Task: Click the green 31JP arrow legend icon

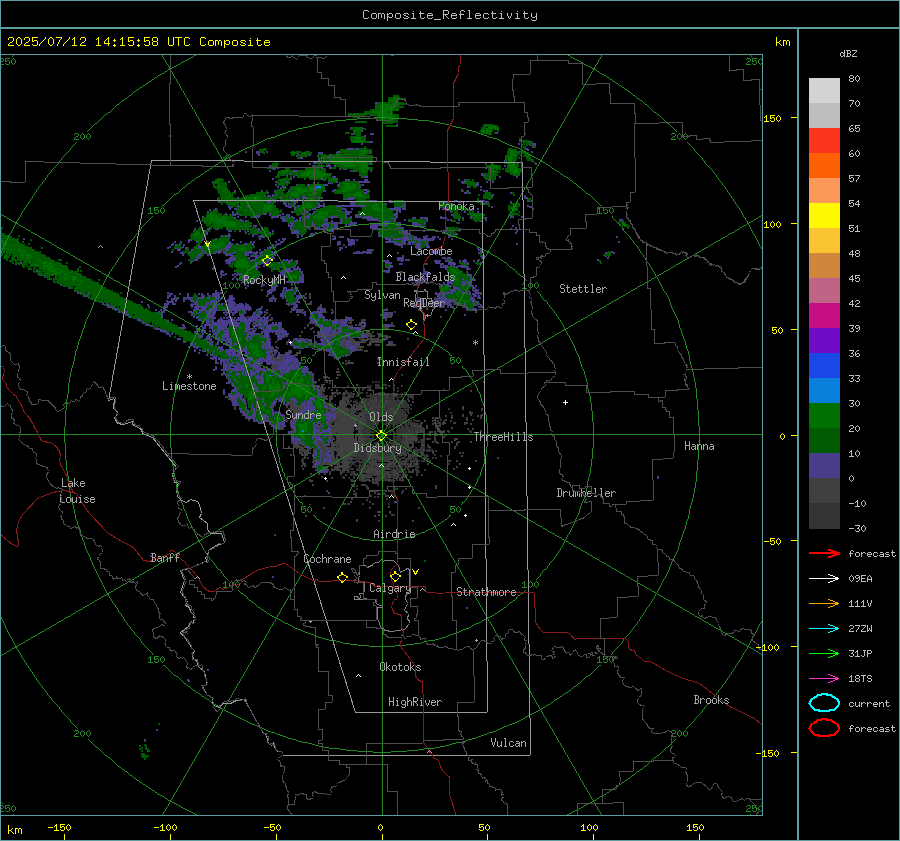Action: tap(824, 653)
